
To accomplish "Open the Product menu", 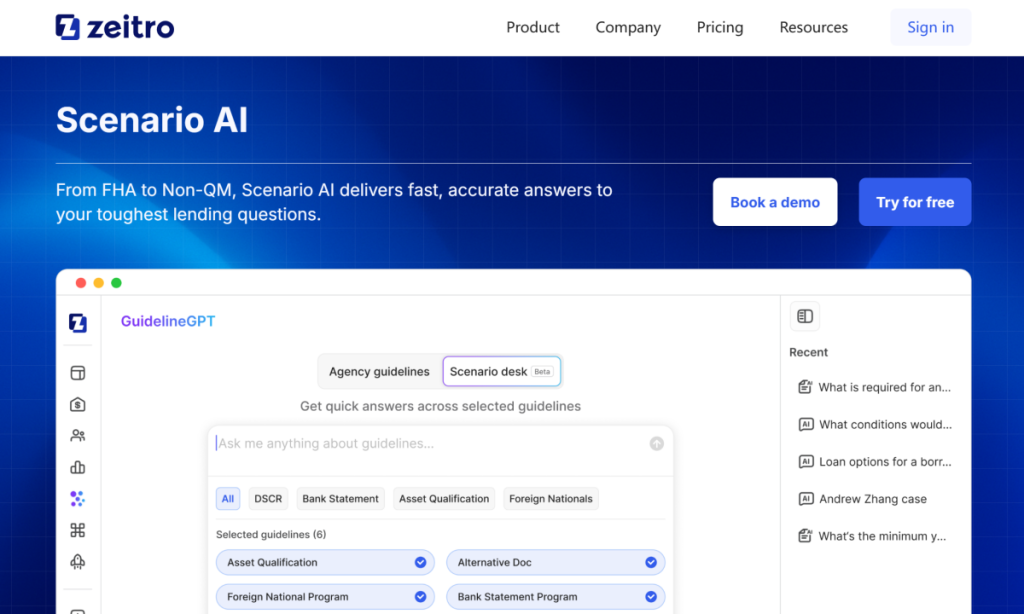I will (x=533, y=27).
